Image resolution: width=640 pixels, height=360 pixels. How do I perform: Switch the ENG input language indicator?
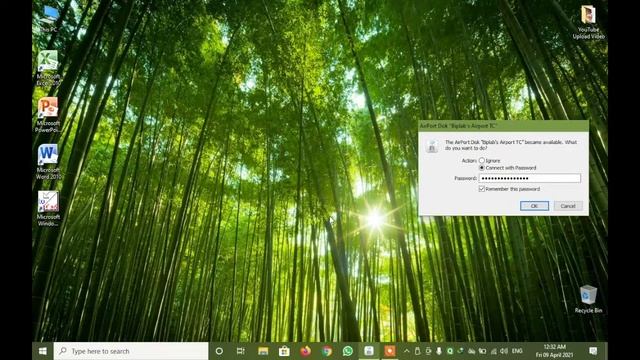(517, 351)
